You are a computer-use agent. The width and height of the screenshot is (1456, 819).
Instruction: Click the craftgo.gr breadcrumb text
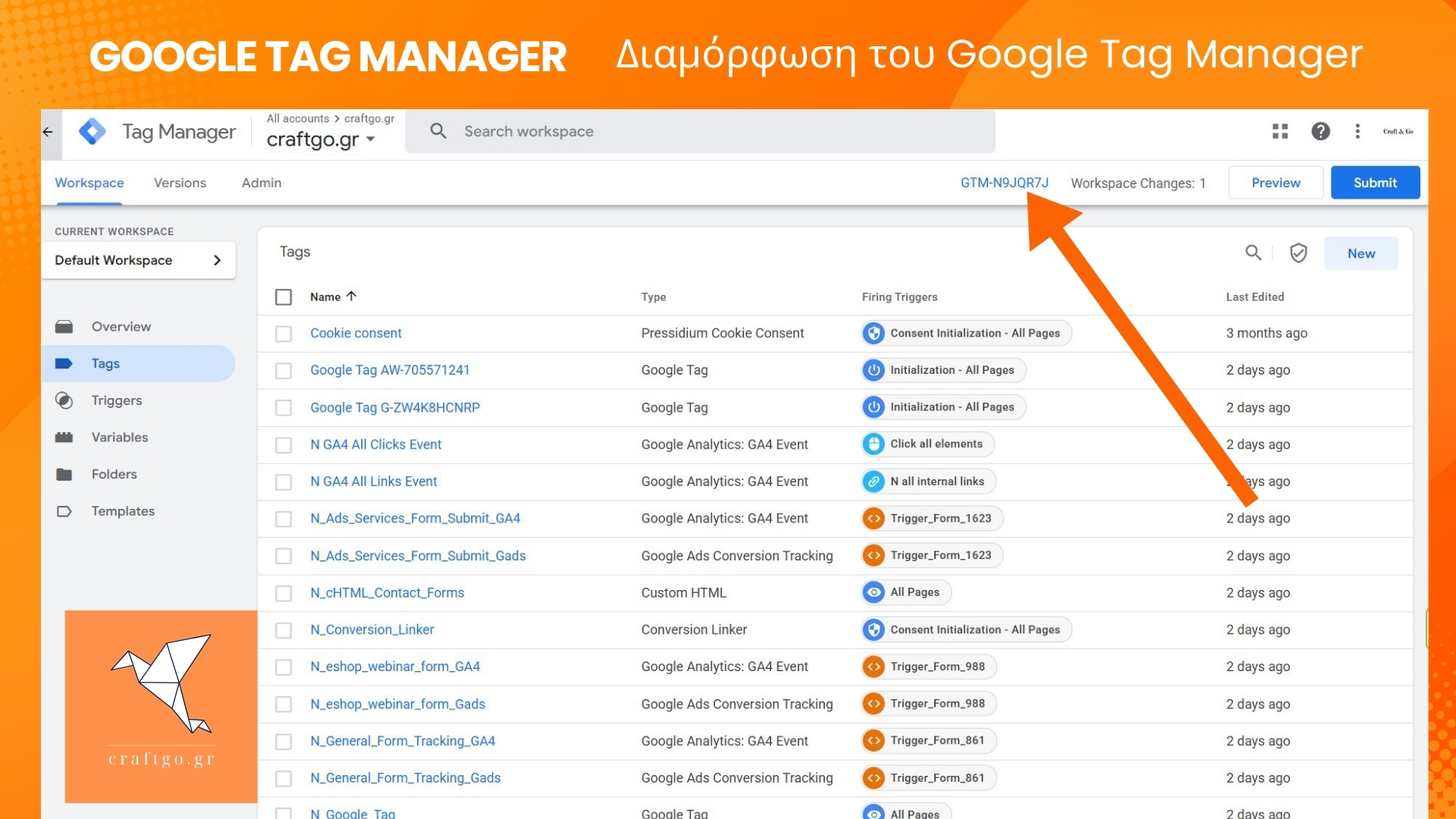coord(369,118)
